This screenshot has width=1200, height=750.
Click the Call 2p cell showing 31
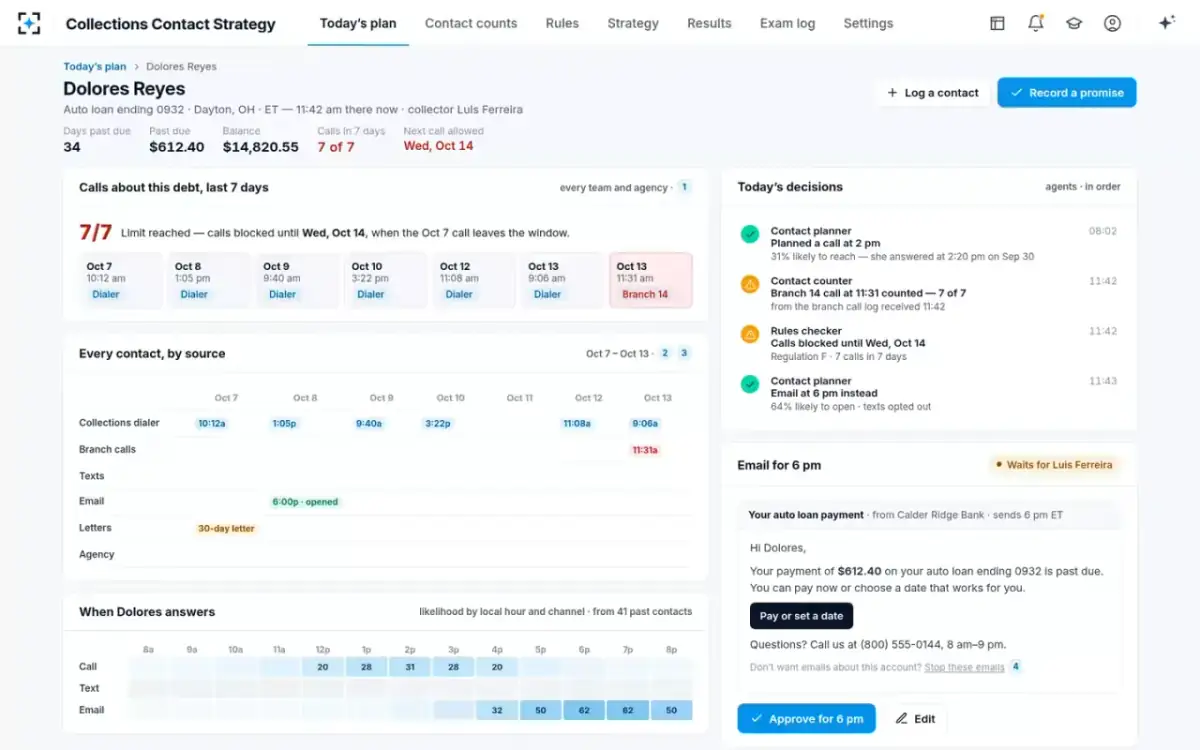pyautogui.click(x=410, y=667)
